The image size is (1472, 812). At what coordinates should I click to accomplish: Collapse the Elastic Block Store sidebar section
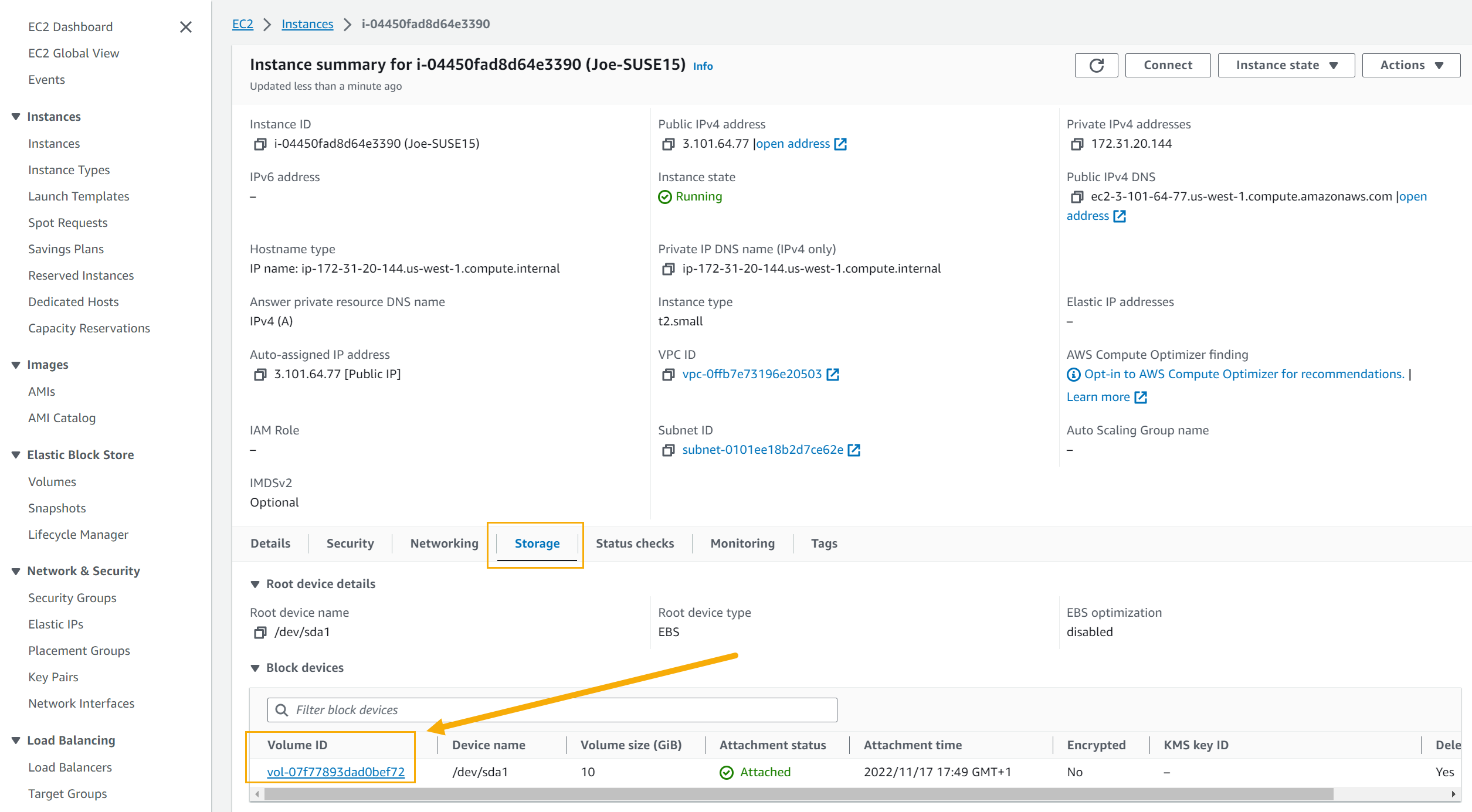click(x=15, y=454)
